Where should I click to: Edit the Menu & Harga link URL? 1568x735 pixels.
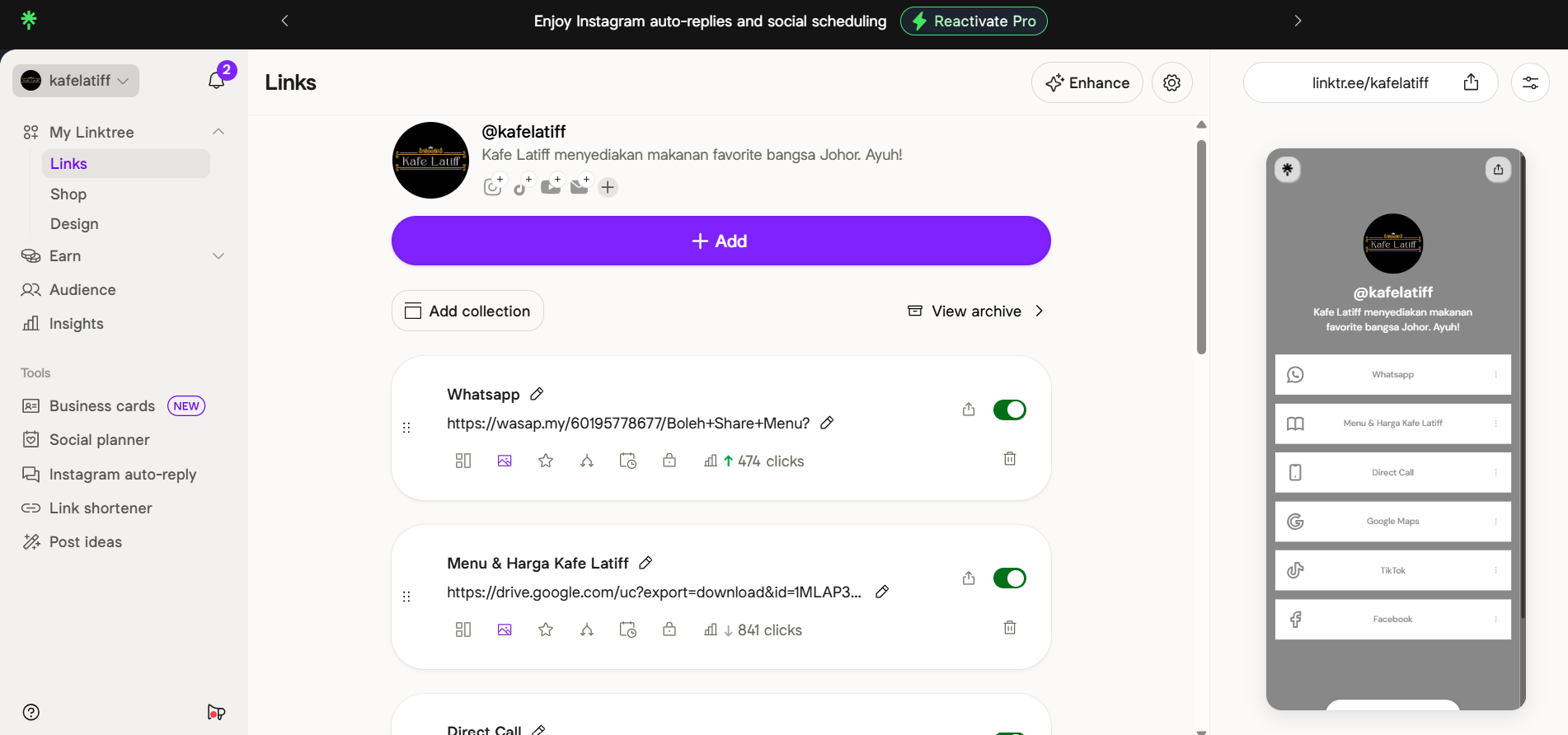click(x=882, y=592)
